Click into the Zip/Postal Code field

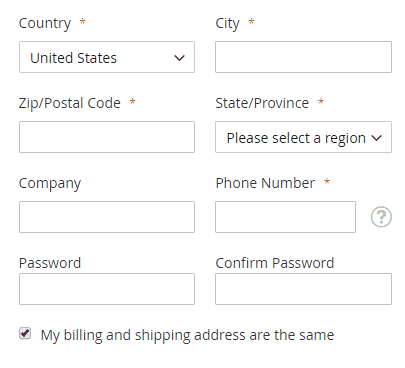107,137
